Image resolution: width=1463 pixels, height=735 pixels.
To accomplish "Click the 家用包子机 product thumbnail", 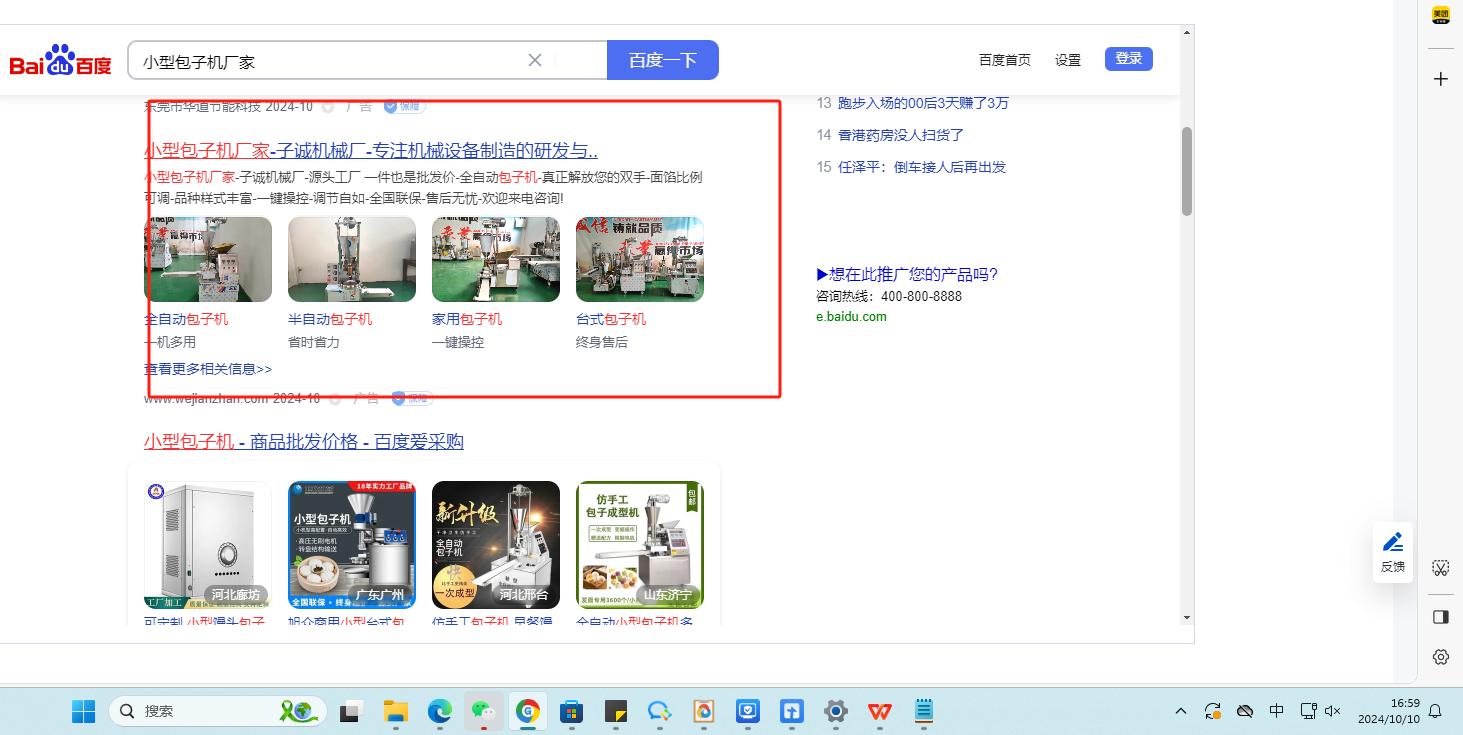I will coord(496,260).
